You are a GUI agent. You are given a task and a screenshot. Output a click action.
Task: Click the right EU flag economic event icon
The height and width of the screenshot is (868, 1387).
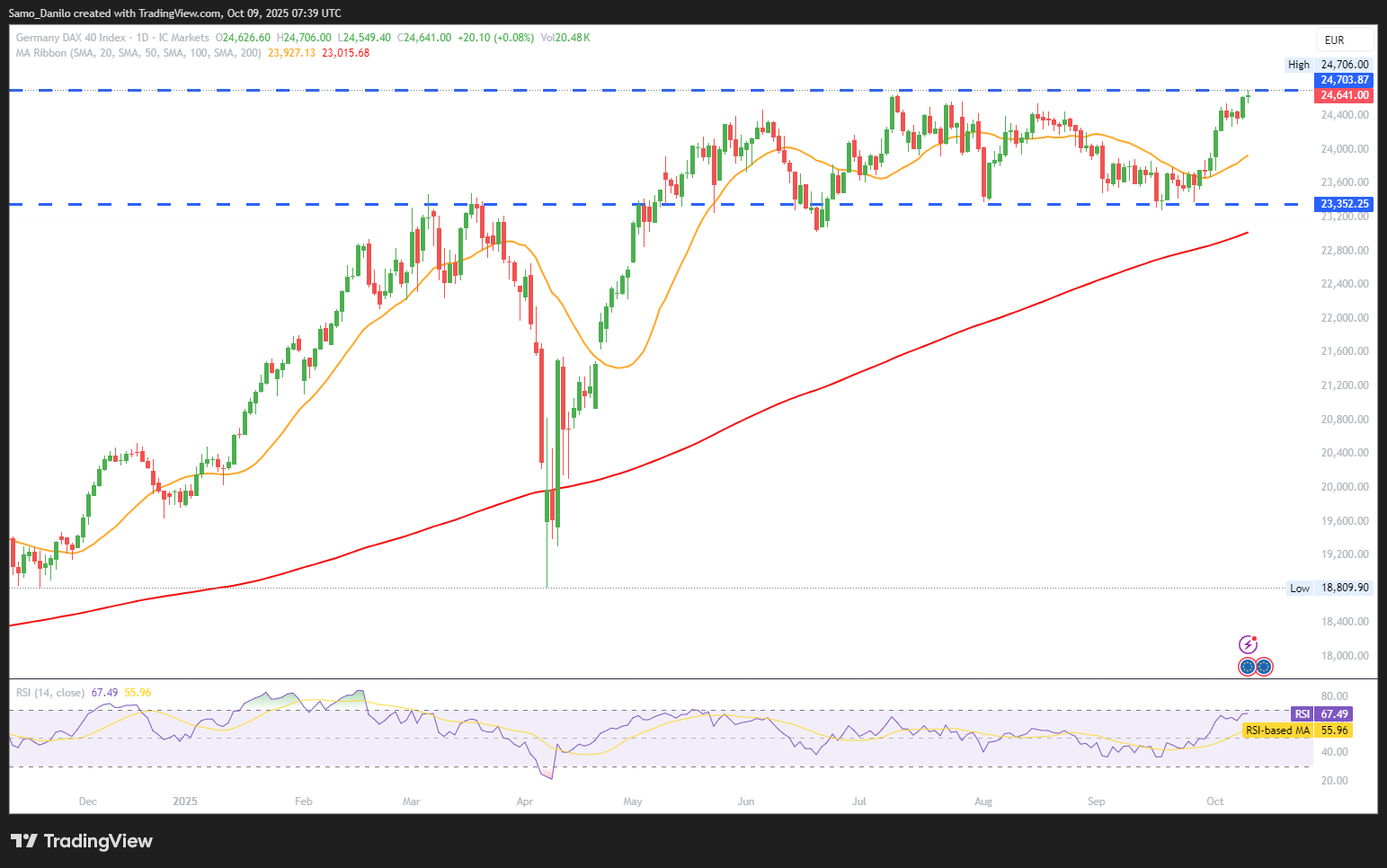1264,667
